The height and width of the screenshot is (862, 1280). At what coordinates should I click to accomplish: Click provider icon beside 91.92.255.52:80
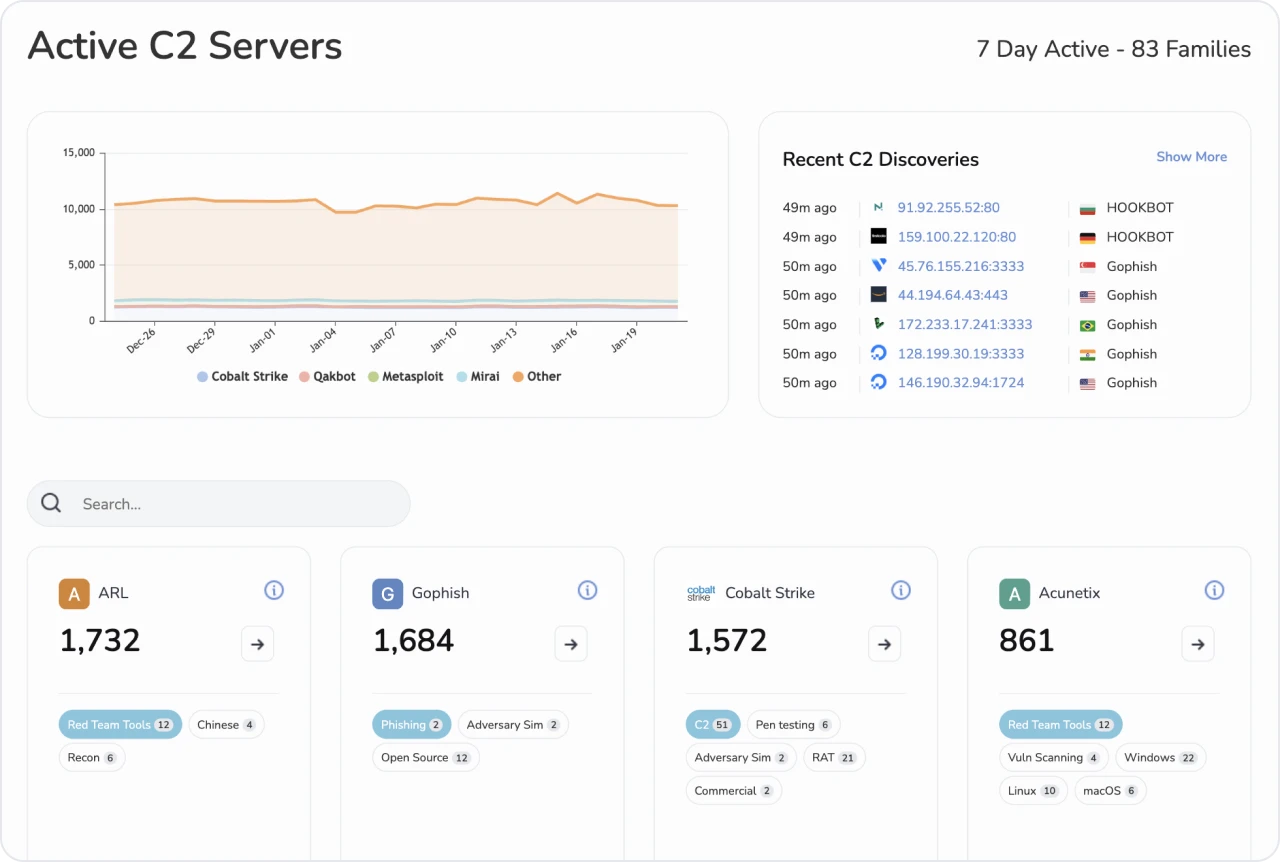(878, 208)
